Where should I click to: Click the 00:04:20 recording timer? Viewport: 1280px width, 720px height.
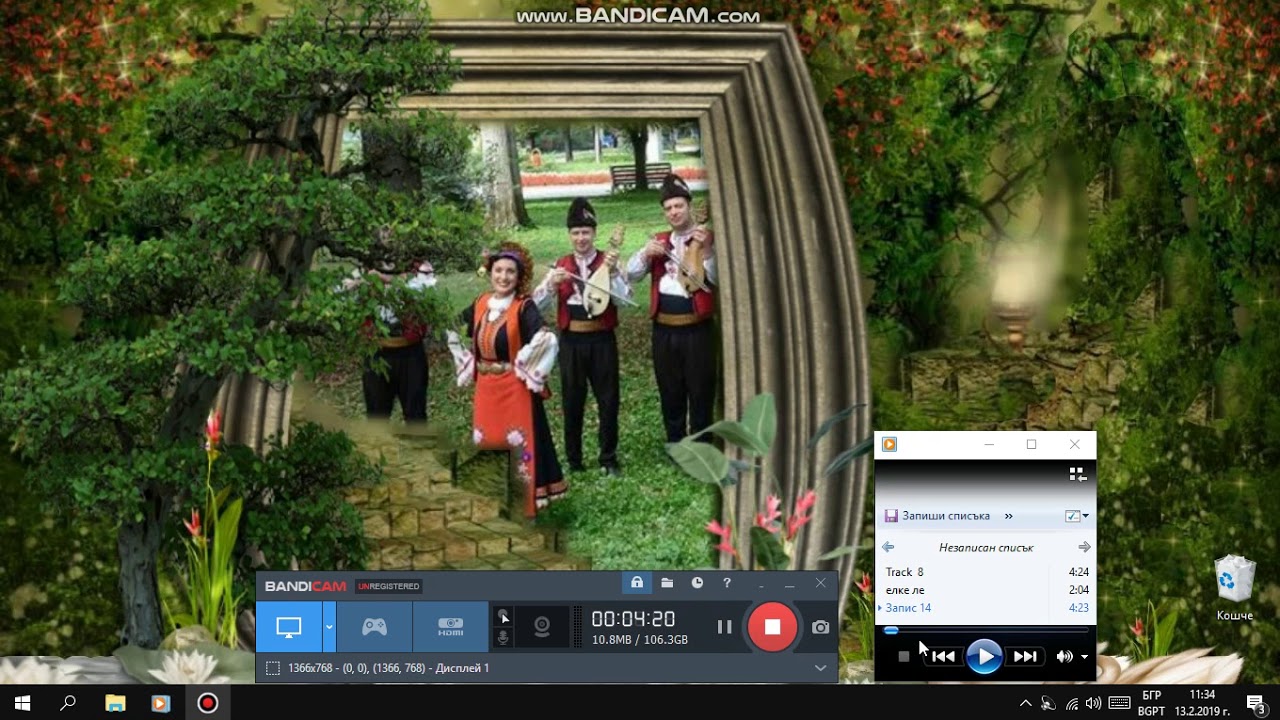click(633, 619)
